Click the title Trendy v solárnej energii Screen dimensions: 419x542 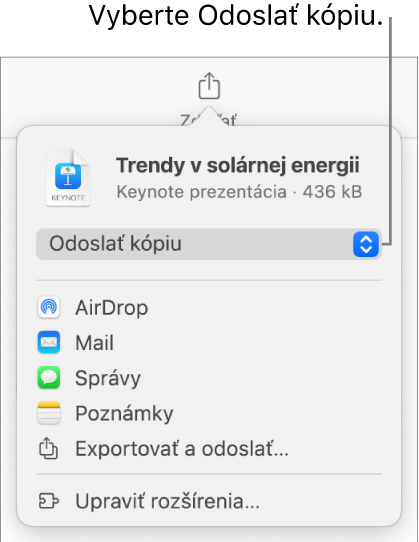[x=238, y=166]
